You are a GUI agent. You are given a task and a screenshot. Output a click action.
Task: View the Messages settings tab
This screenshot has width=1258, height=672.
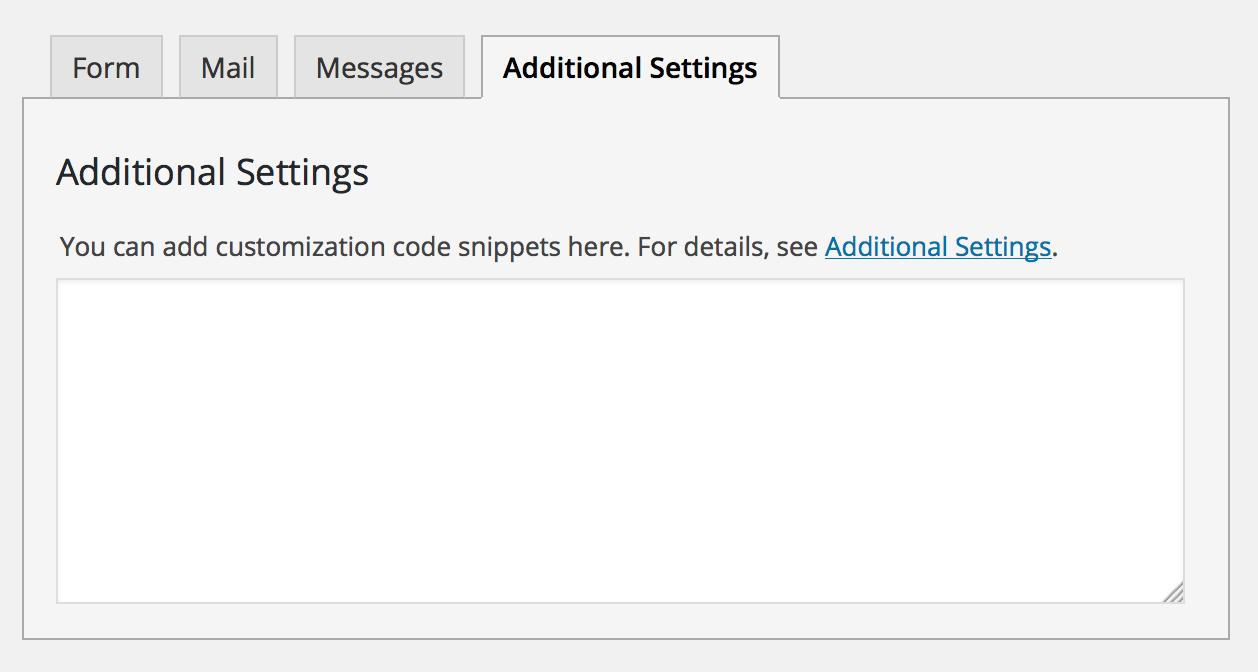click(x=379, y=68)
